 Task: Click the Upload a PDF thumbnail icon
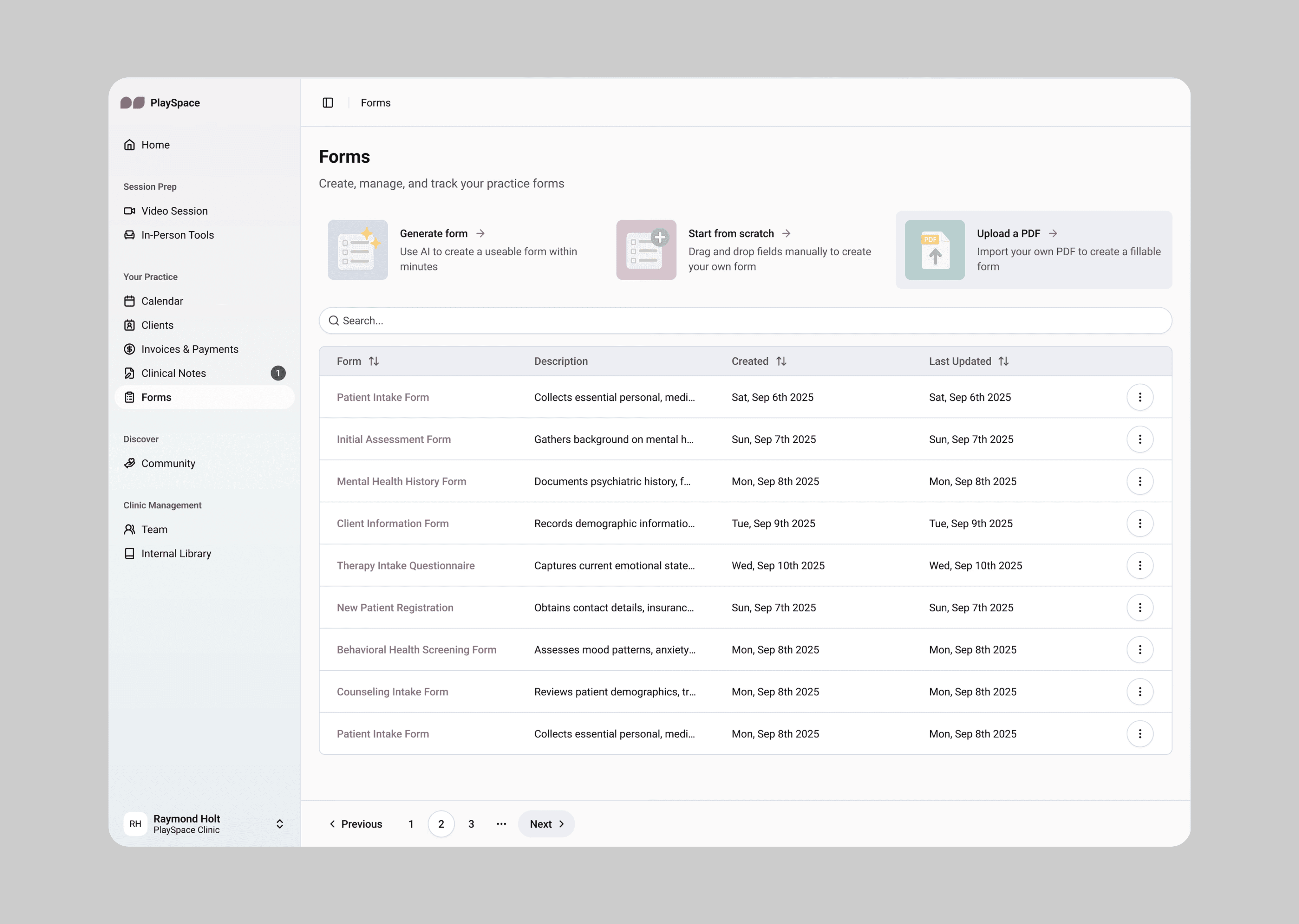(x=934, y=250)
